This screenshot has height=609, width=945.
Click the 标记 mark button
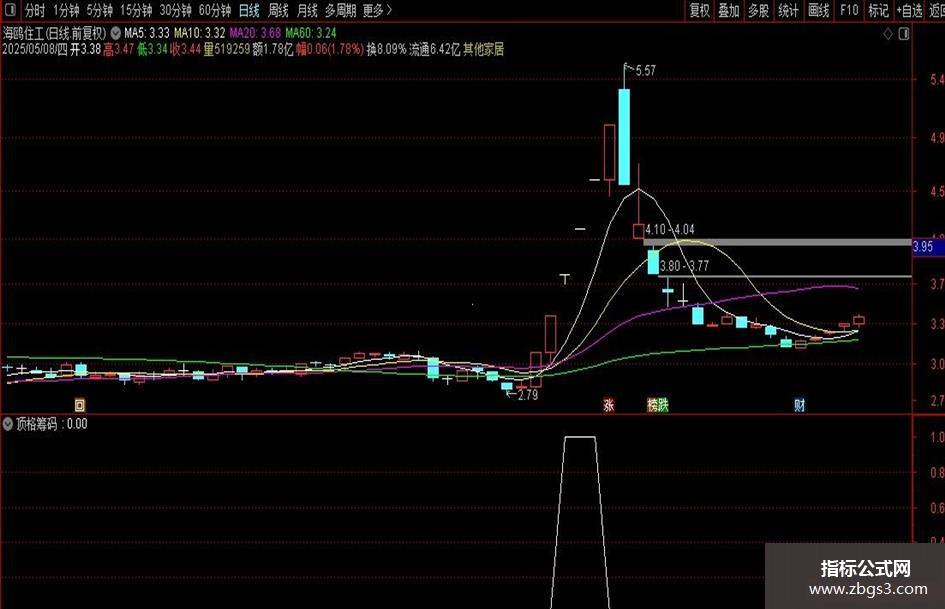tap(878, 10)
